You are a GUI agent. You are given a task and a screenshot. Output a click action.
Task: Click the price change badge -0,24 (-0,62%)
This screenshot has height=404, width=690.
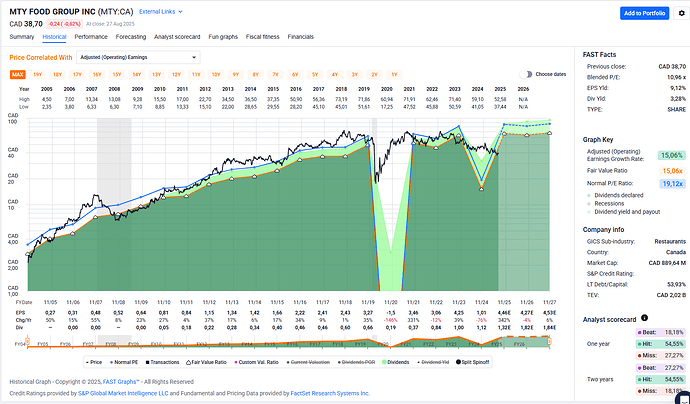[64, 24]
